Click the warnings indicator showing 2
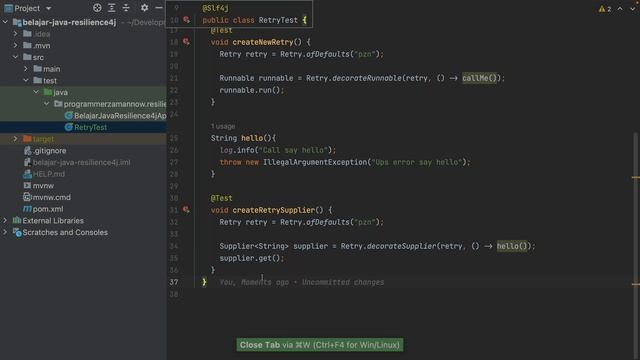Image resolution: width=640 pixels, height=360 pixels. (605, 9)
